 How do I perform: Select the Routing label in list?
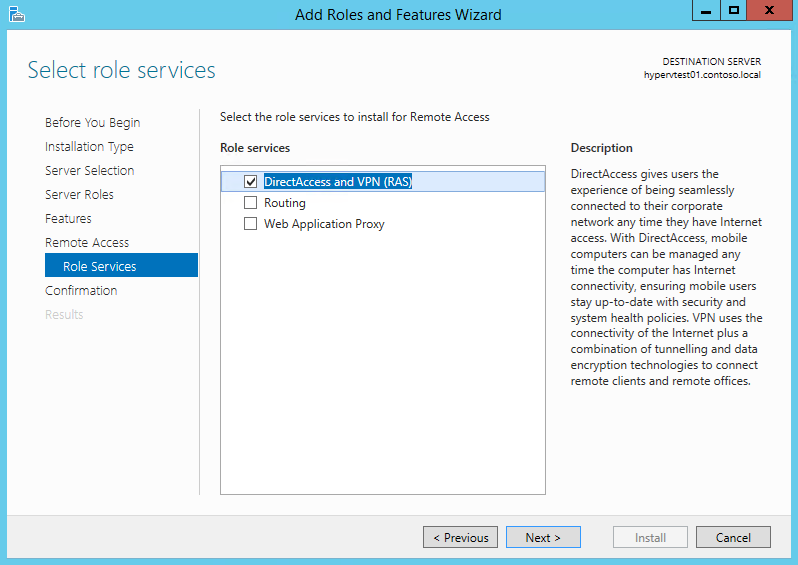pos(284,203)
